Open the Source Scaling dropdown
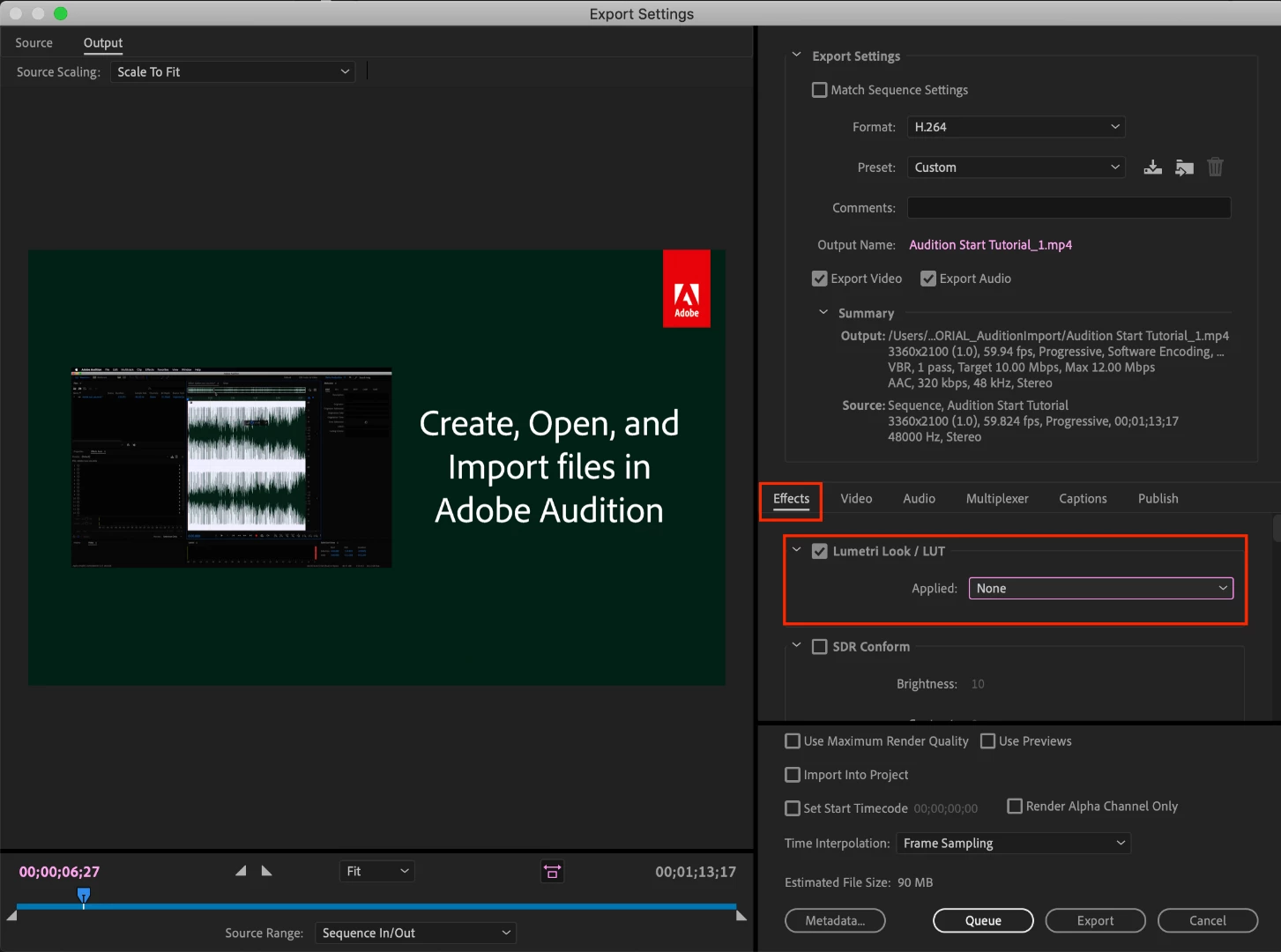Viewport: 1281px width, 952px height. point(233,72)
